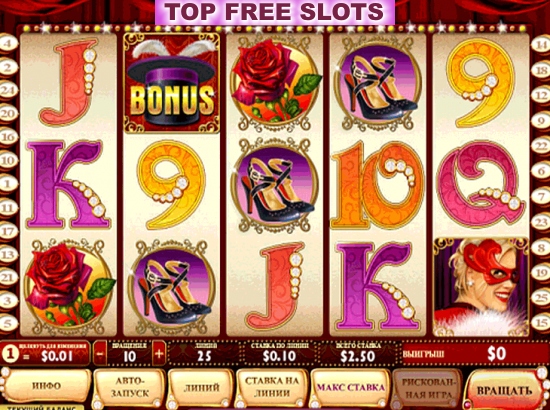This screenshot has height=410, width=550.
Task: Click СТАВКА НА ЛИНИИ bet button
Action: coord(272,387)
